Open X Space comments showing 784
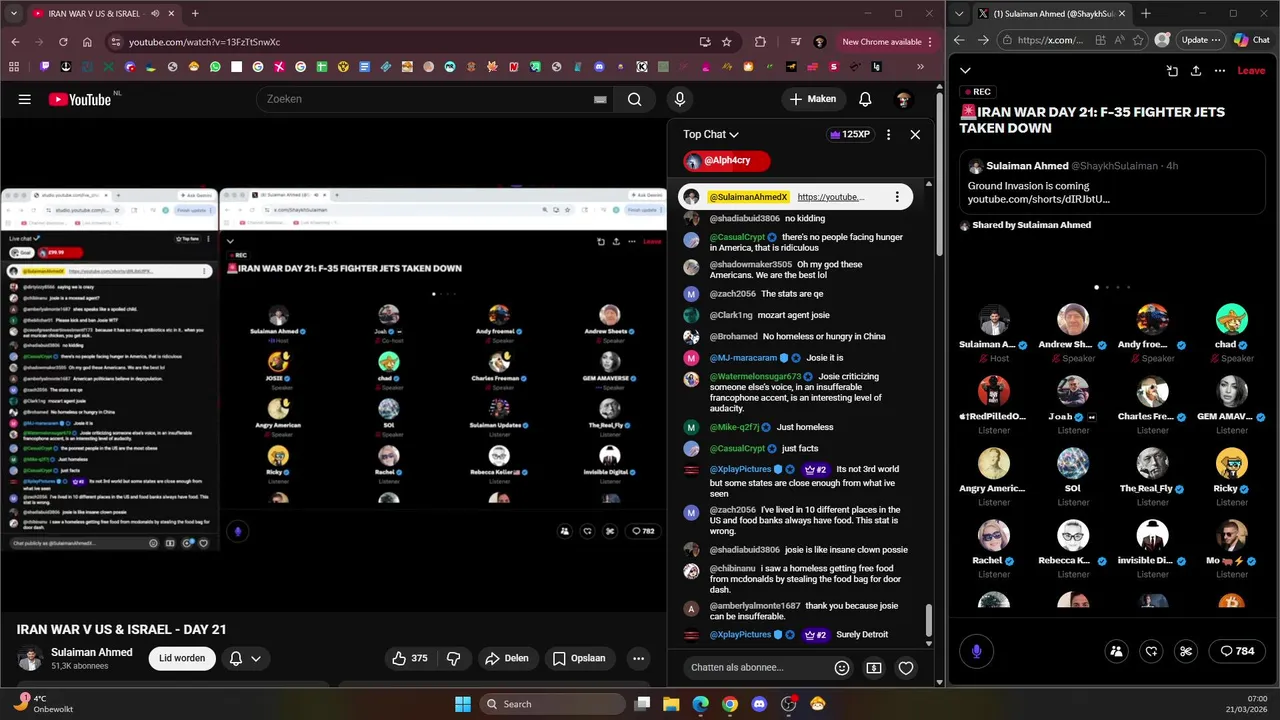The image size is (1280, 720). coord(1236,651)
